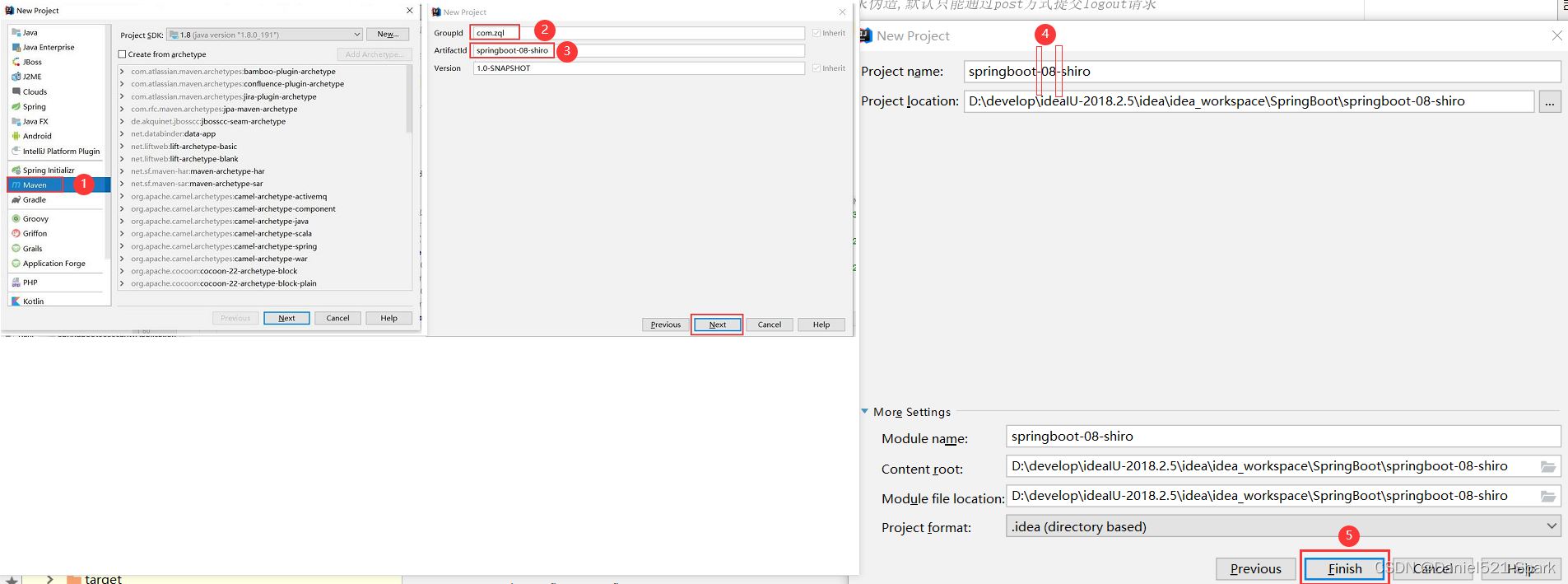
Task: Select Clouds project type icon
Action: click(x=16, y=91)
